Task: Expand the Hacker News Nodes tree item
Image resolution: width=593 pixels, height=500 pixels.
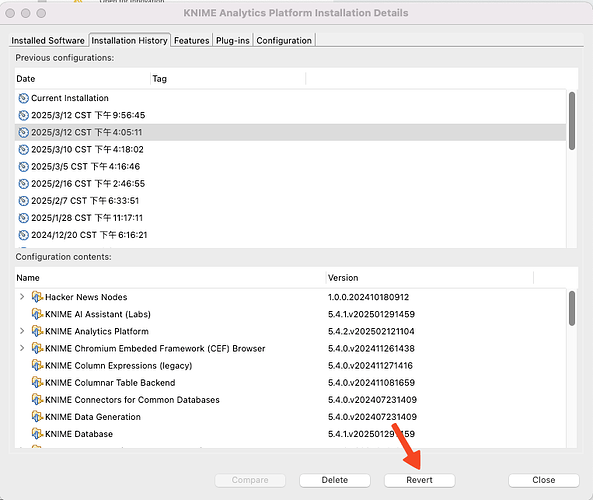Action: coord(22,297)
